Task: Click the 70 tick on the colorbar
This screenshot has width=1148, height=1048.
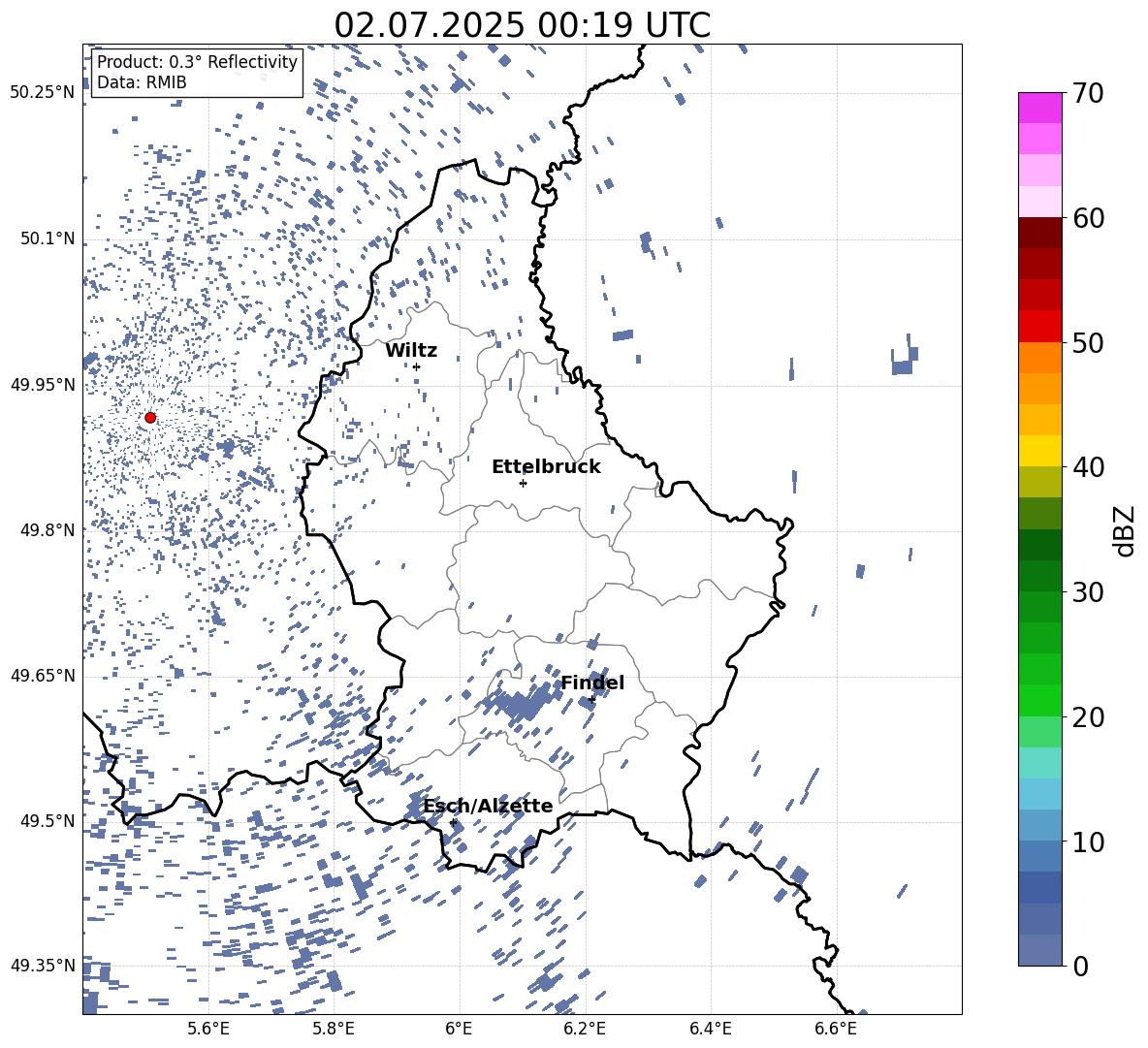Action: pyautogui.click(x=1087, y=93)
